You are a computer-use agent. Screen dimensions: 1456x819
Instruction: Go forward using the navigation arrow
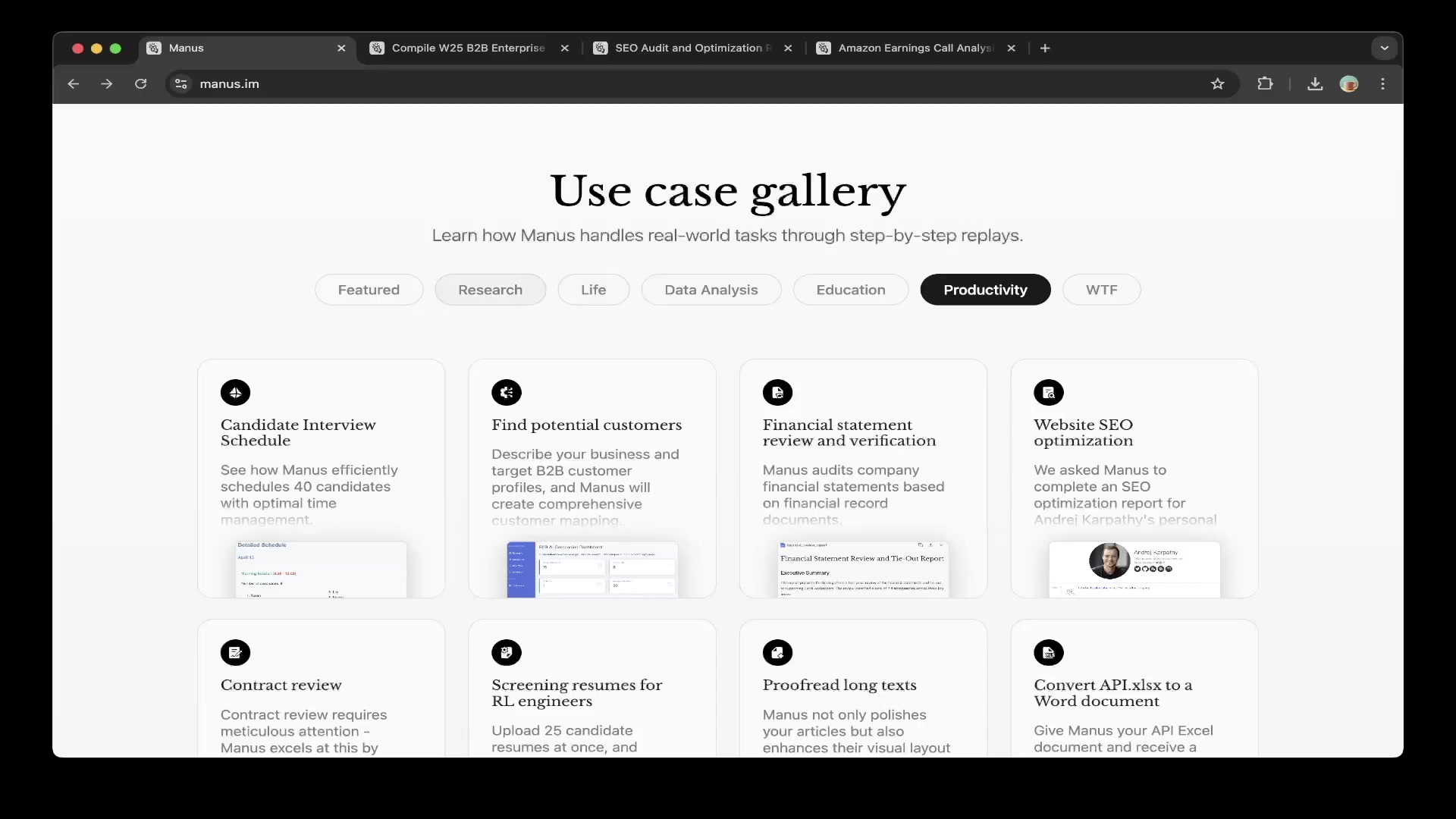[107, 83]
